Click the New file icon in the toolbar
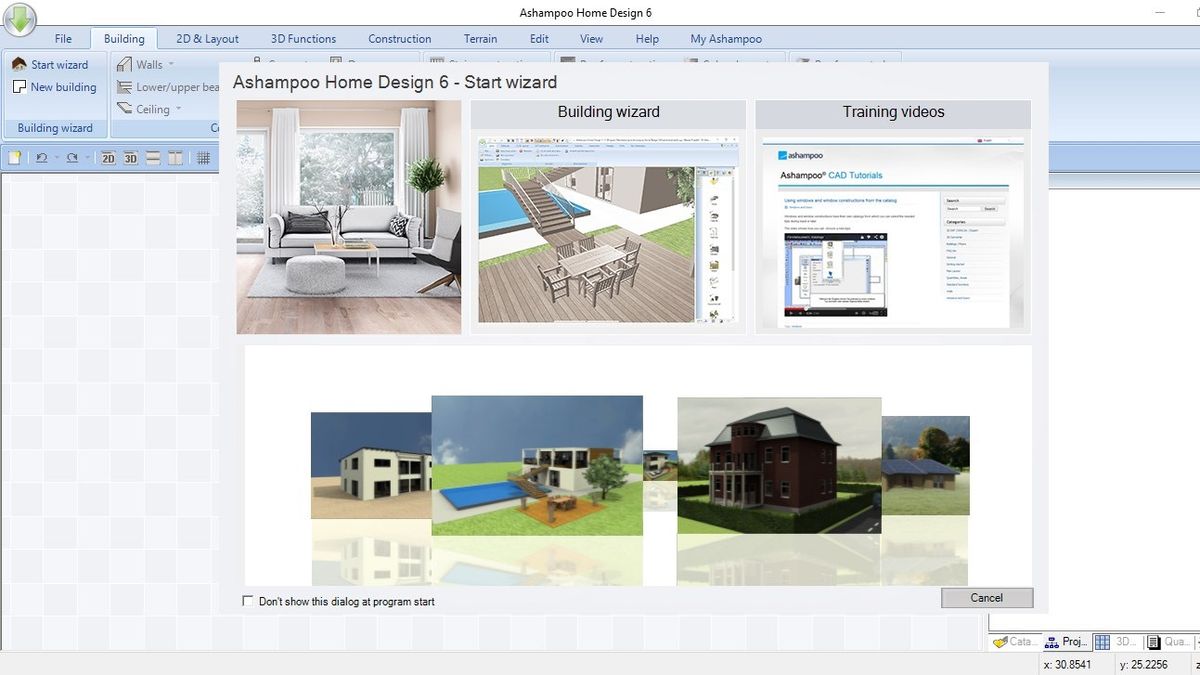Screen dimensions: 1200x675 (x=15, y=158)
